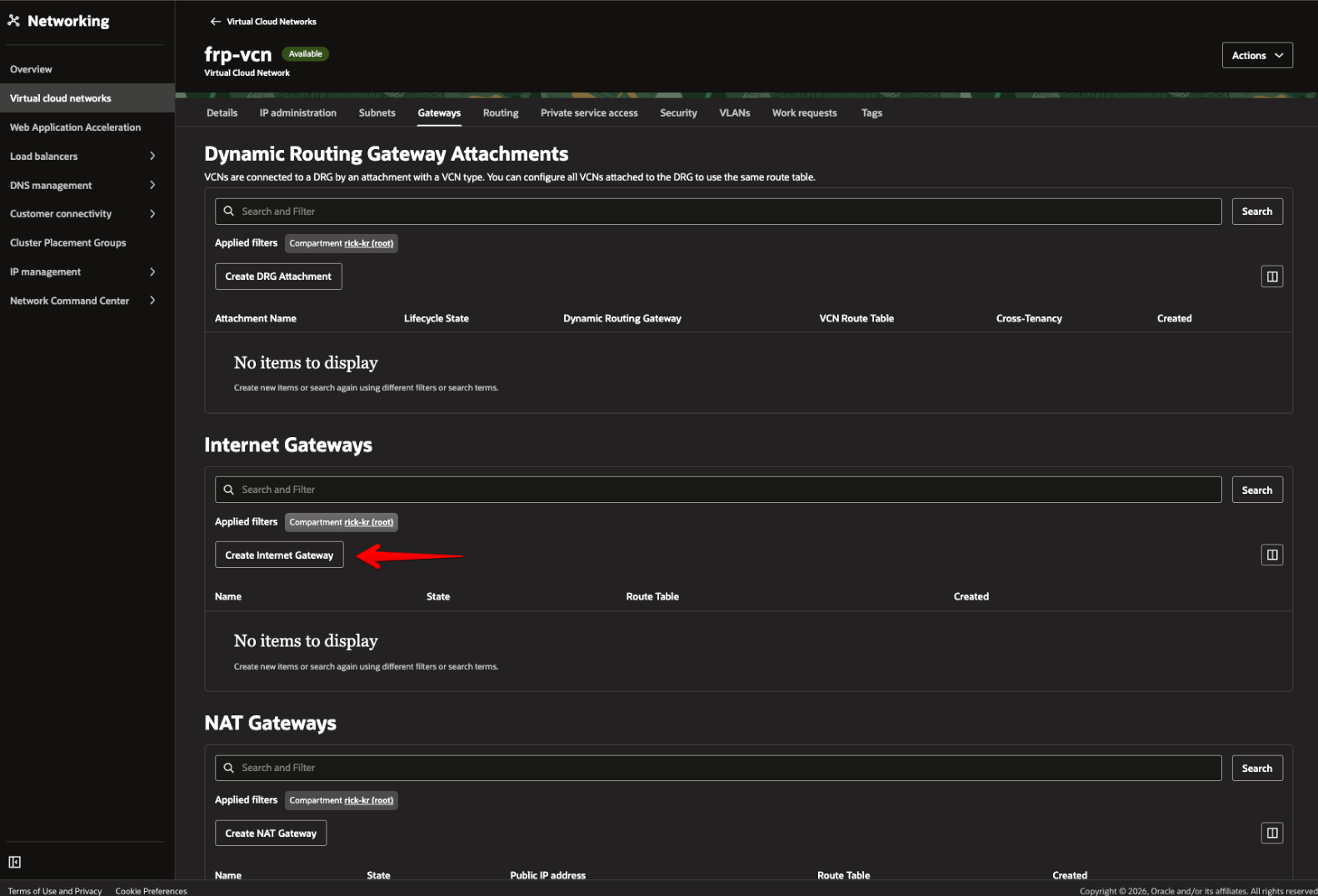Image resolution: width=1318 pixels, height=896 pixels.
Task: Open the Tags tab
Action: pos(871,113)
